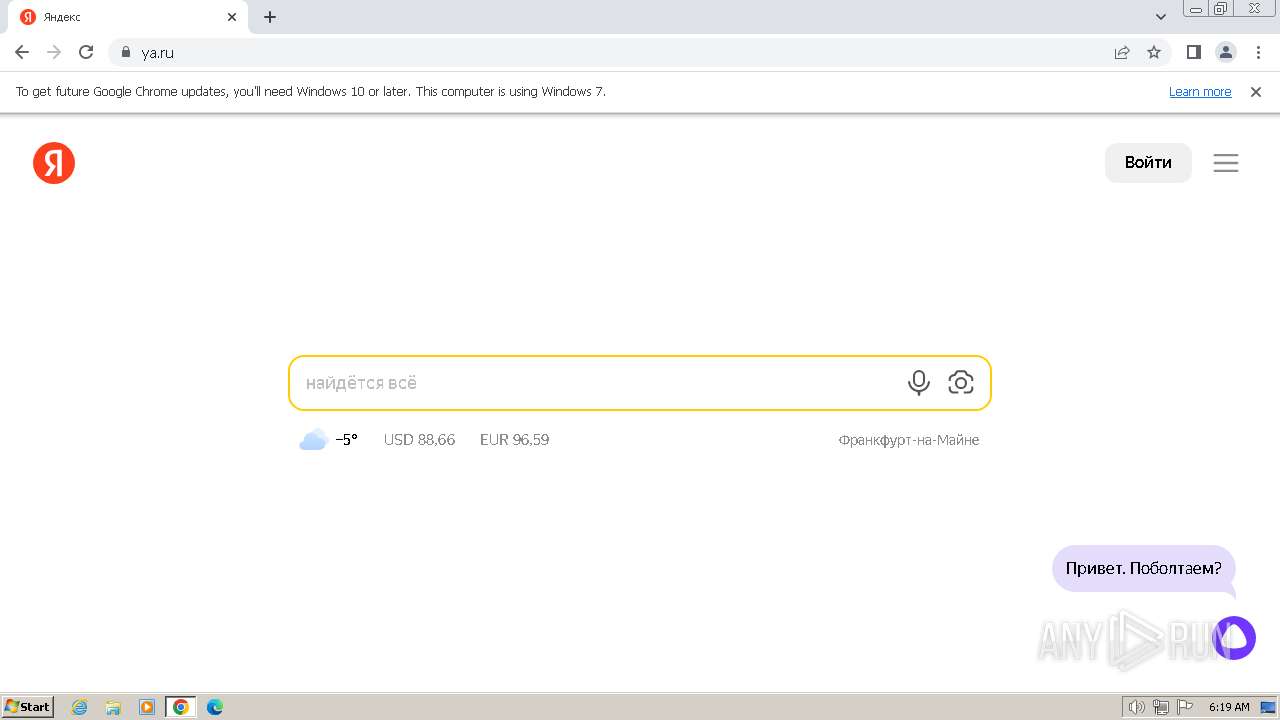
Task: Open Action Center flag icon
Action: click(x=1185, y=707)
